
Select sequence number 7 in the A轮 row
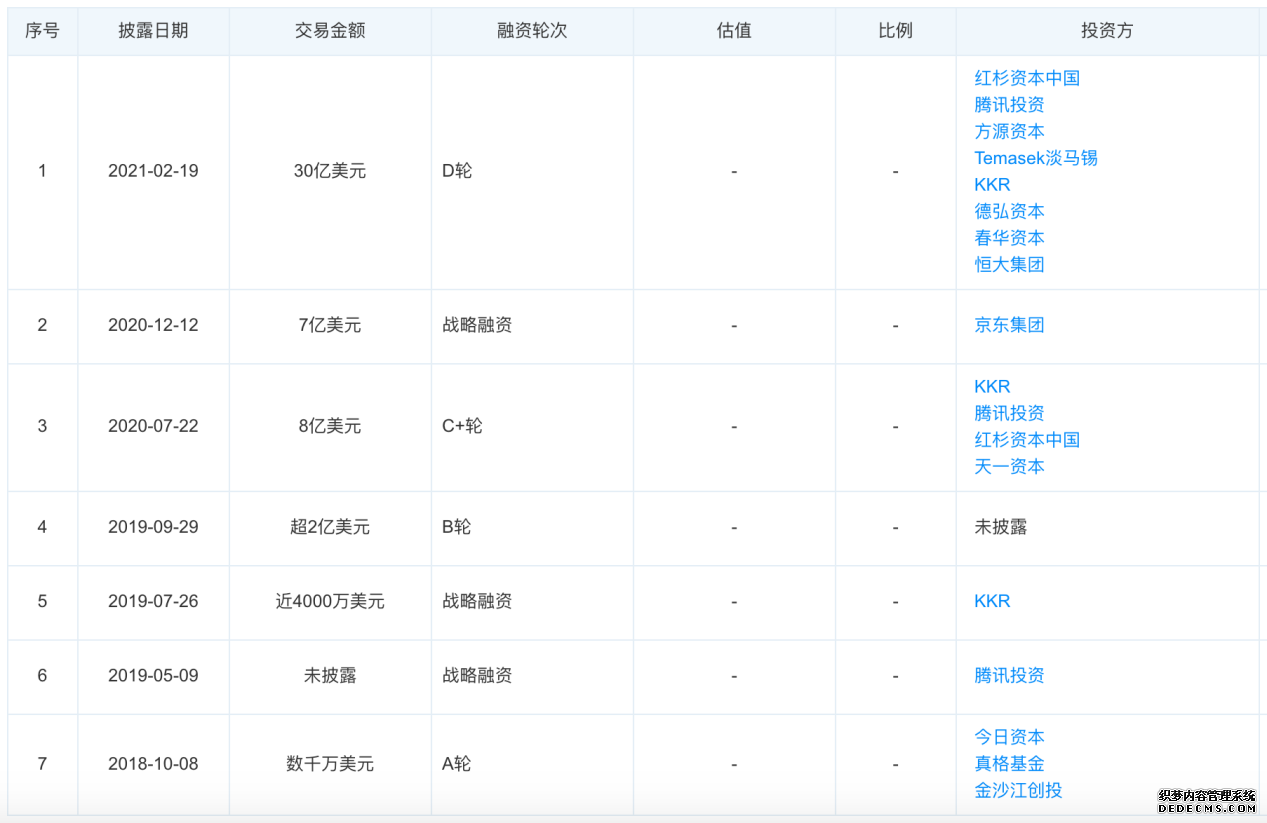click(x=42, y=764)
